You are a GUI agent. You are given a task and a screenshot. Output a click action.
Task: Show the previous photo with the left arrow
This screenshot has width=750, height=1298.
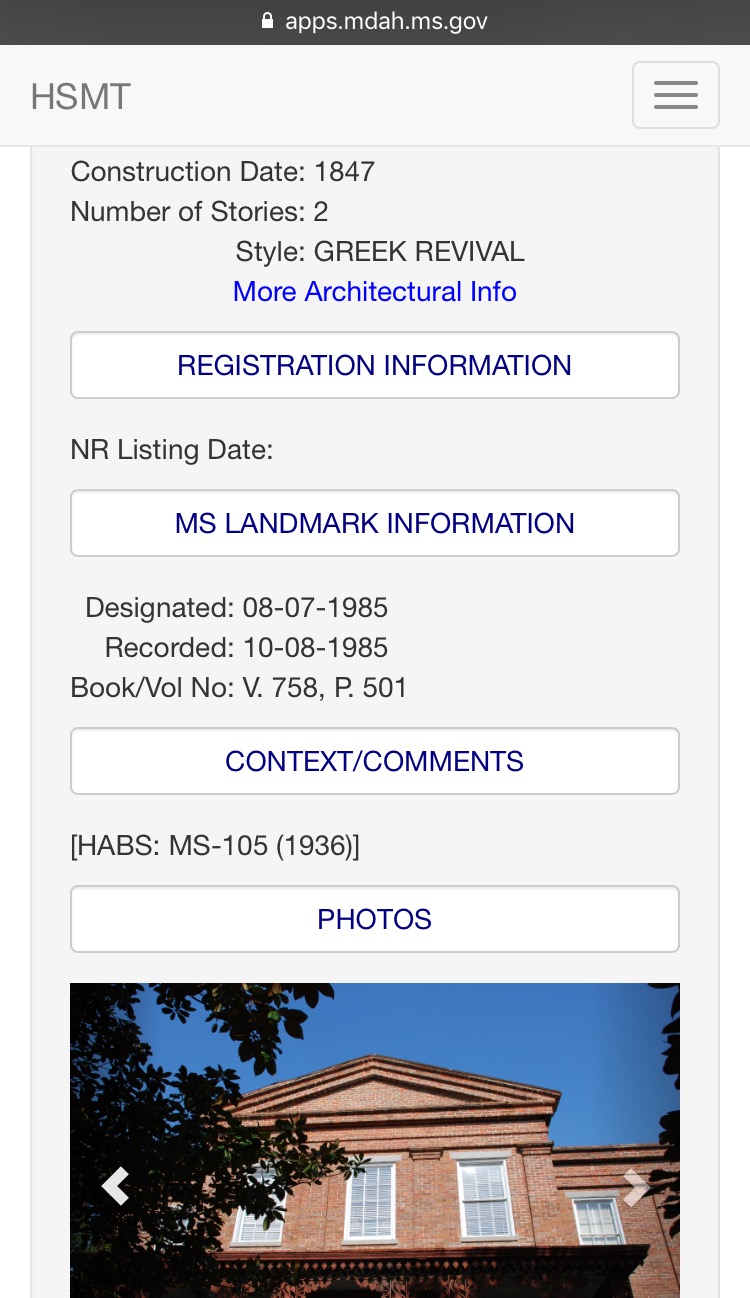click(x=116, y=1186)
